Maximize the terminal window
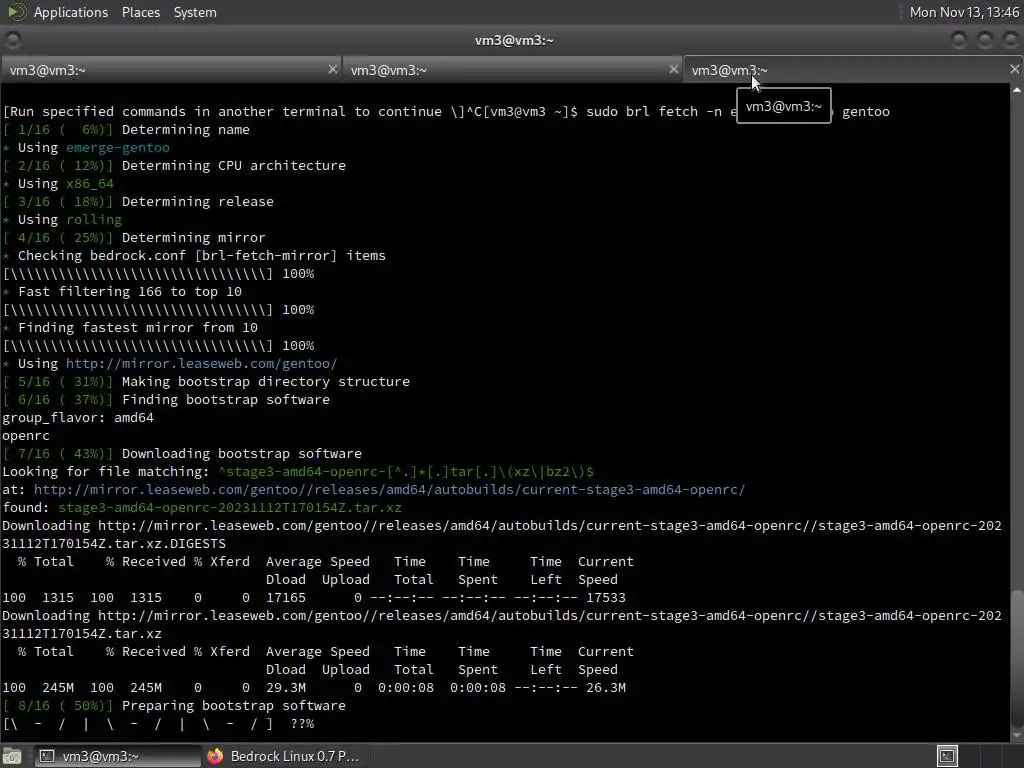Screen dimensions: 1024x768 (984, 40)
